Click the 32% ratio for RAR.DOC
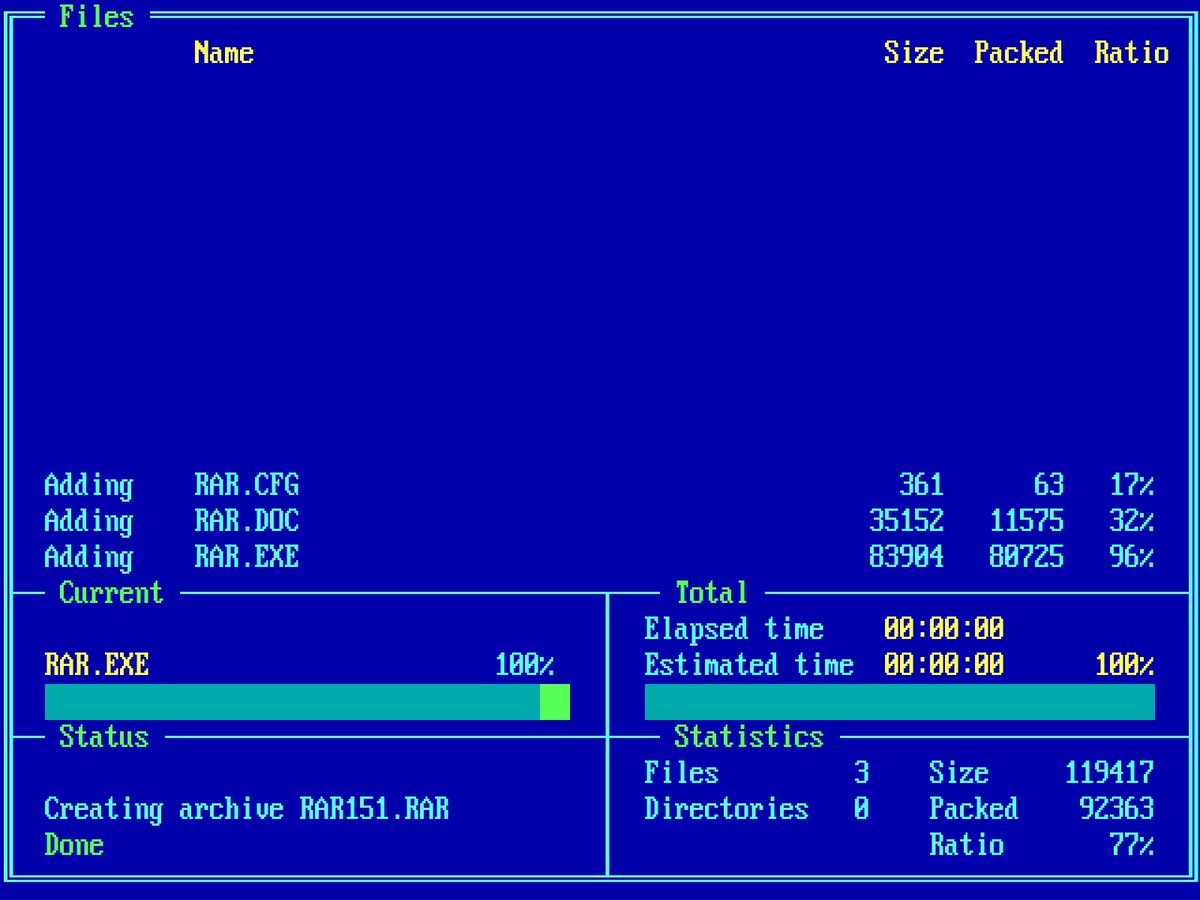The height and width of the screenshot is (900, 1200). 1132,521
